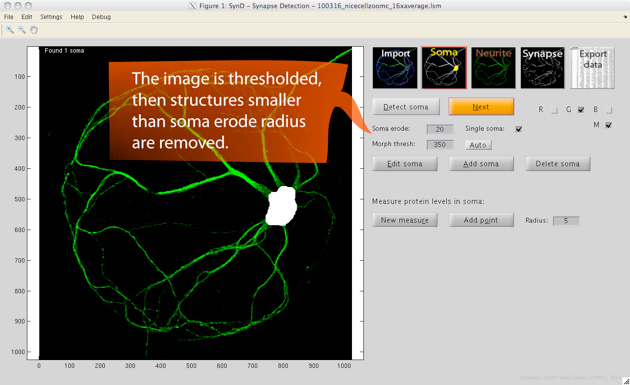
Task: Open the Soma stage thumbnail
Action: point(444,68)
